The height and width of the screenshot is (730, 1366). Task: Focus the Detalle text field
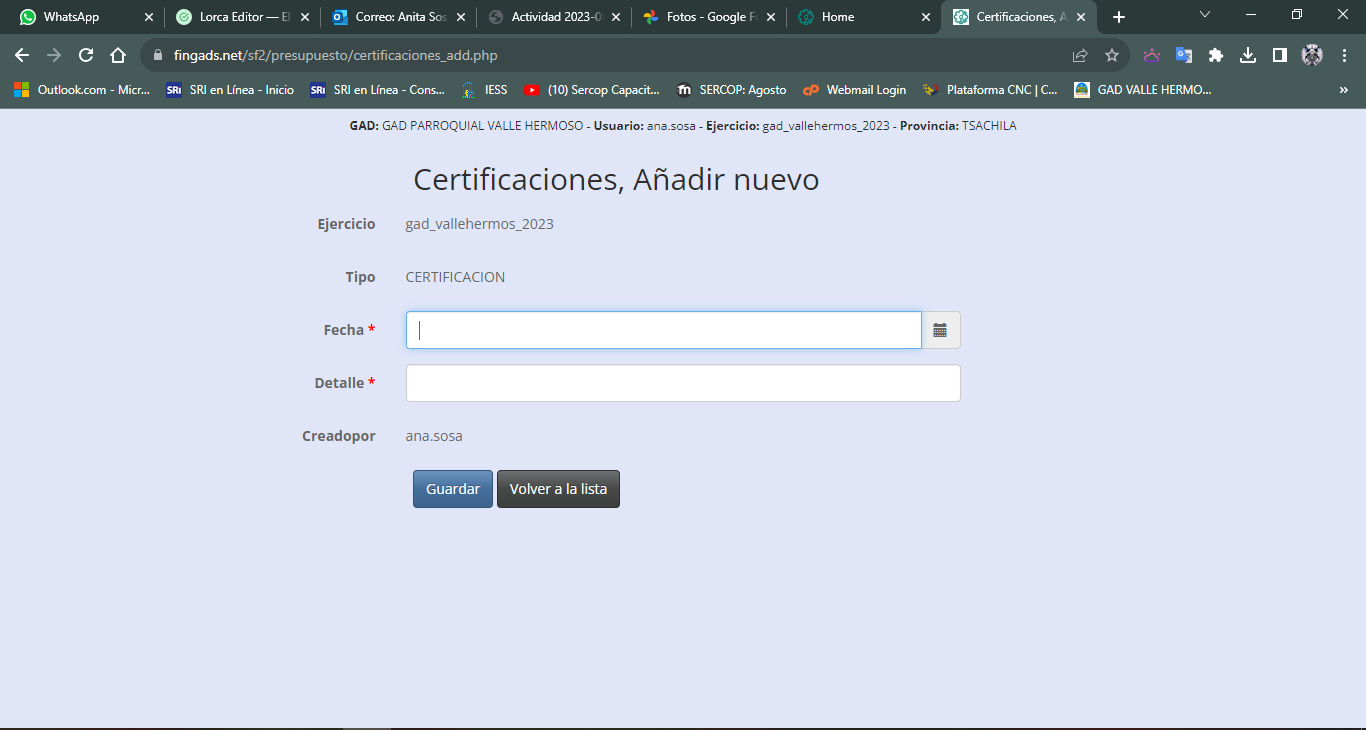[683, 383]
